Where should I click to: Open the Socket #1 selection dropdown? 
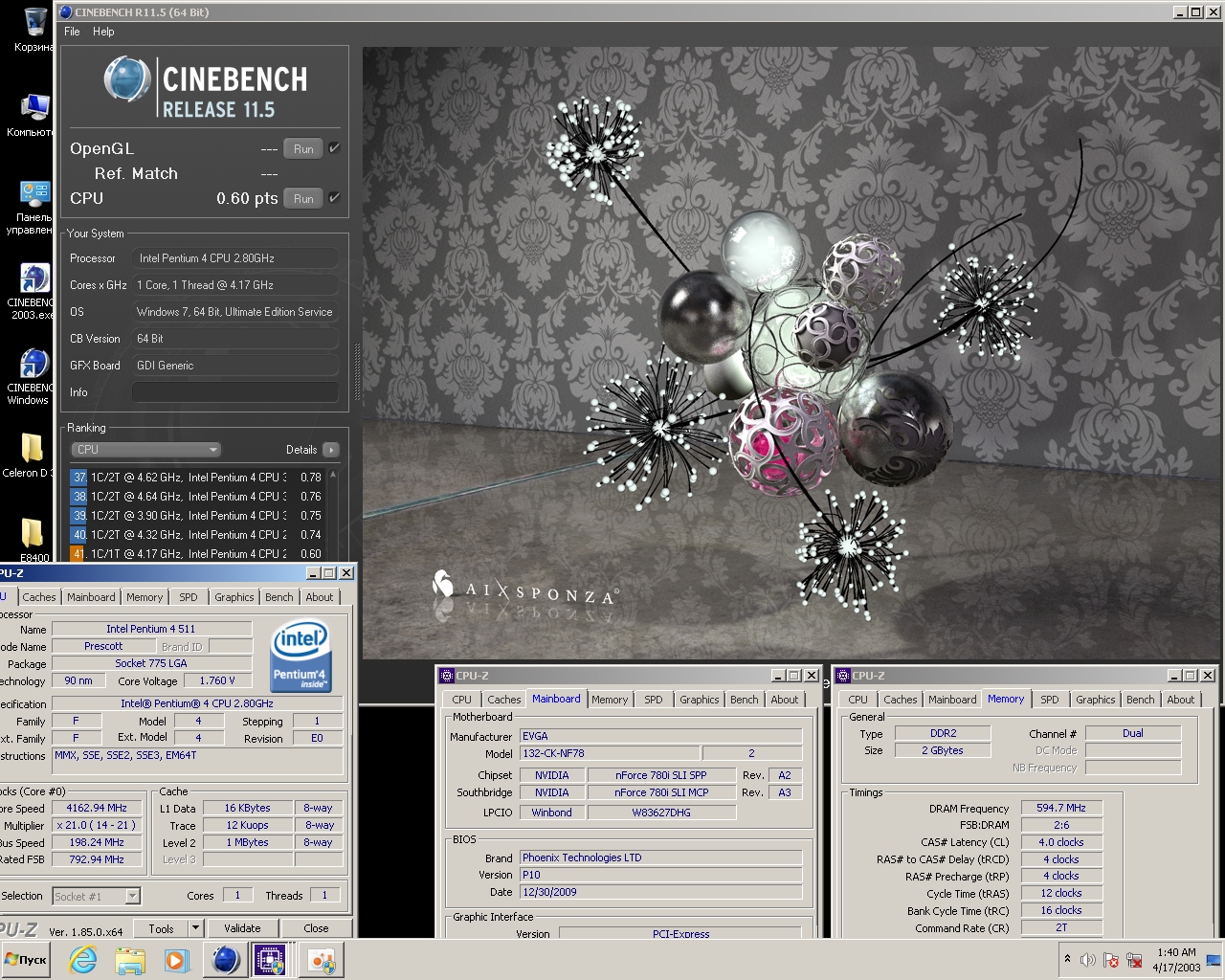coord(97,896)
